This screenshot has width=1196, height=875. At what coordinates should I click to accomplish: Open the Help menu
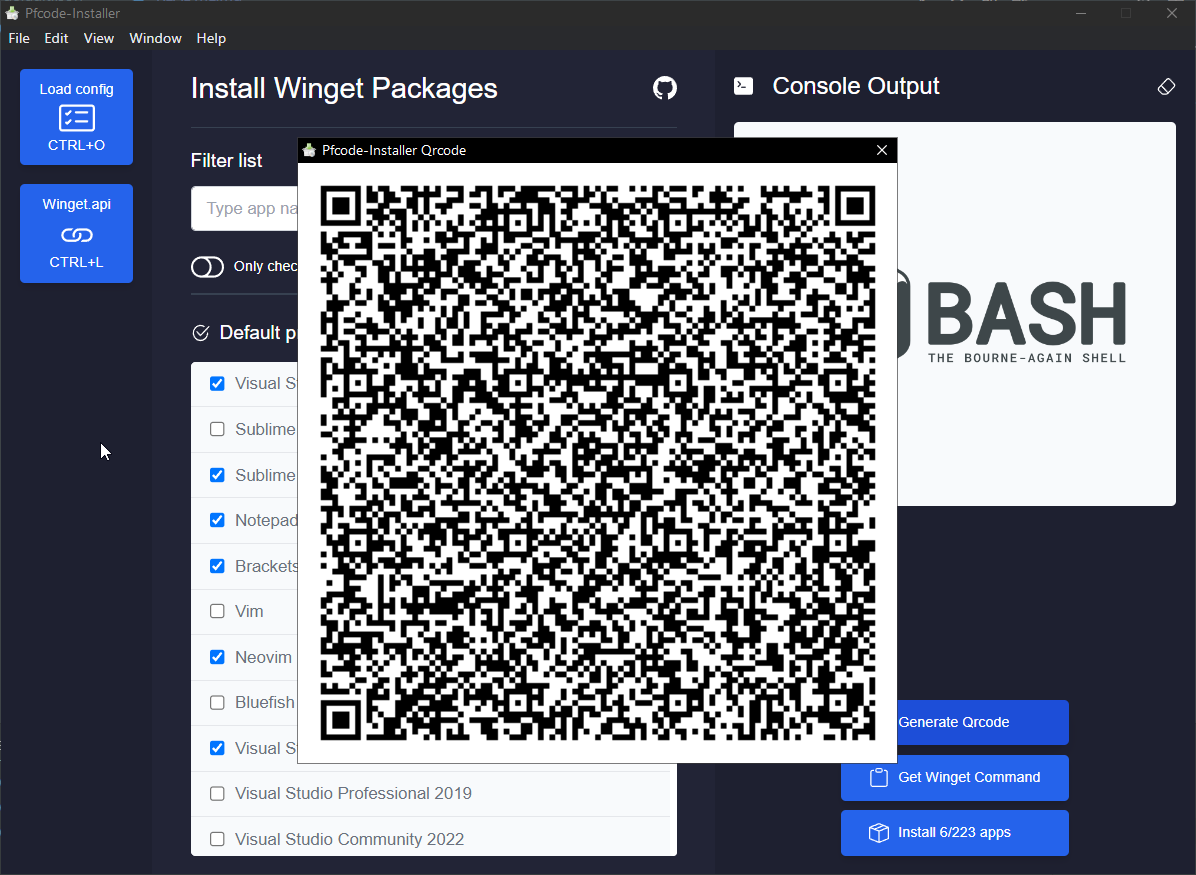click(x=211, y=38)
